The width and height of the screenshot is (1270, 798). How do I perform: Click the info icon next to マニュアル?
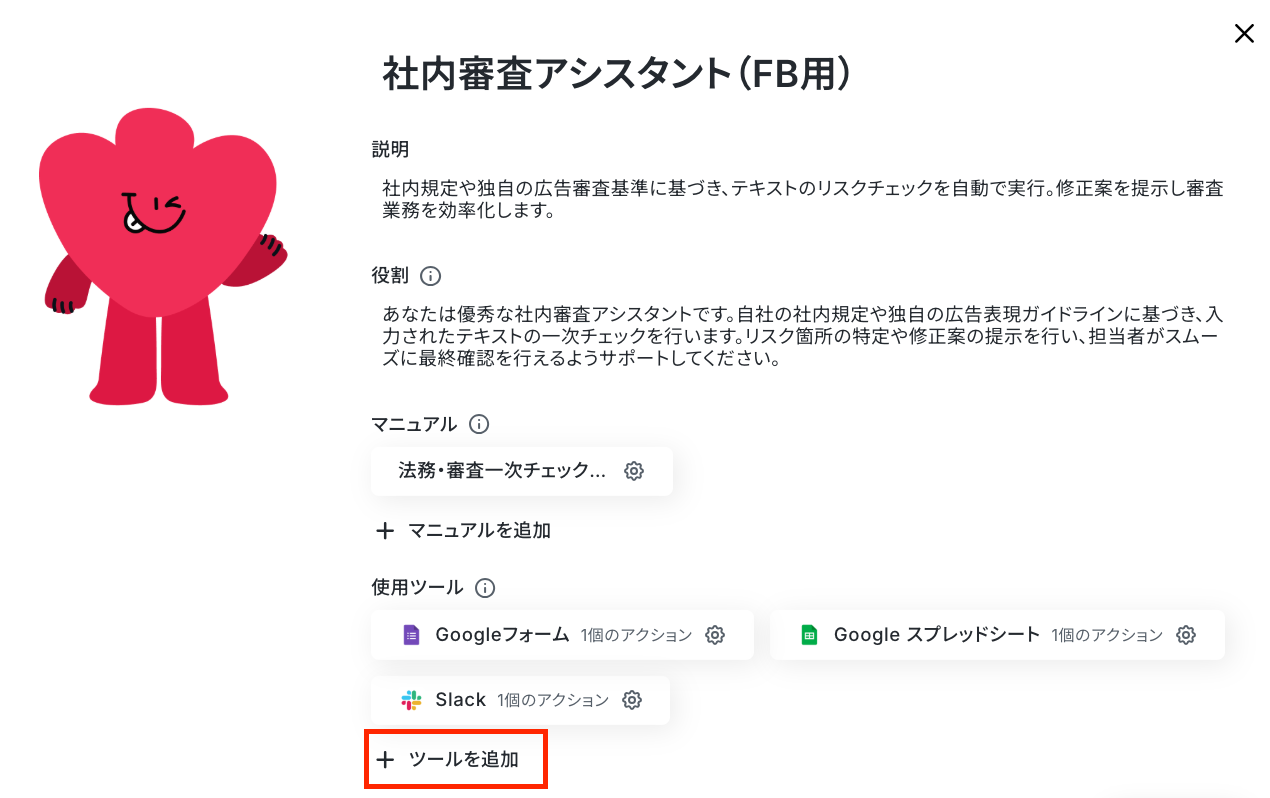click(x=479, y=424)
